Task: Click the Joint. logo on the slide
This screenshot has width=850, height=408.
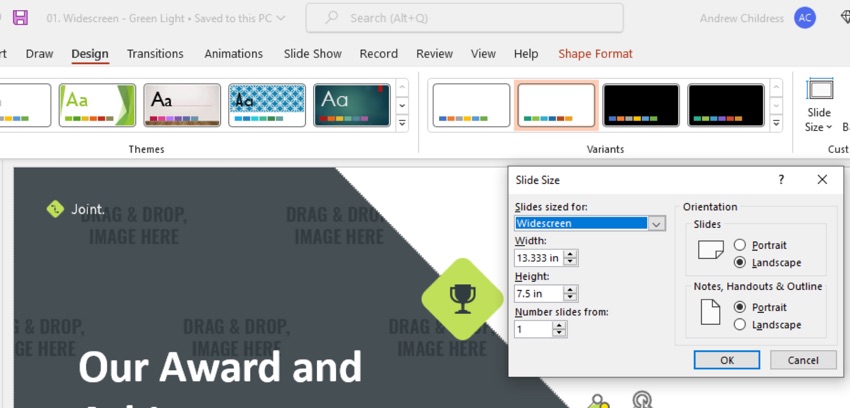Action: (76, 209)
